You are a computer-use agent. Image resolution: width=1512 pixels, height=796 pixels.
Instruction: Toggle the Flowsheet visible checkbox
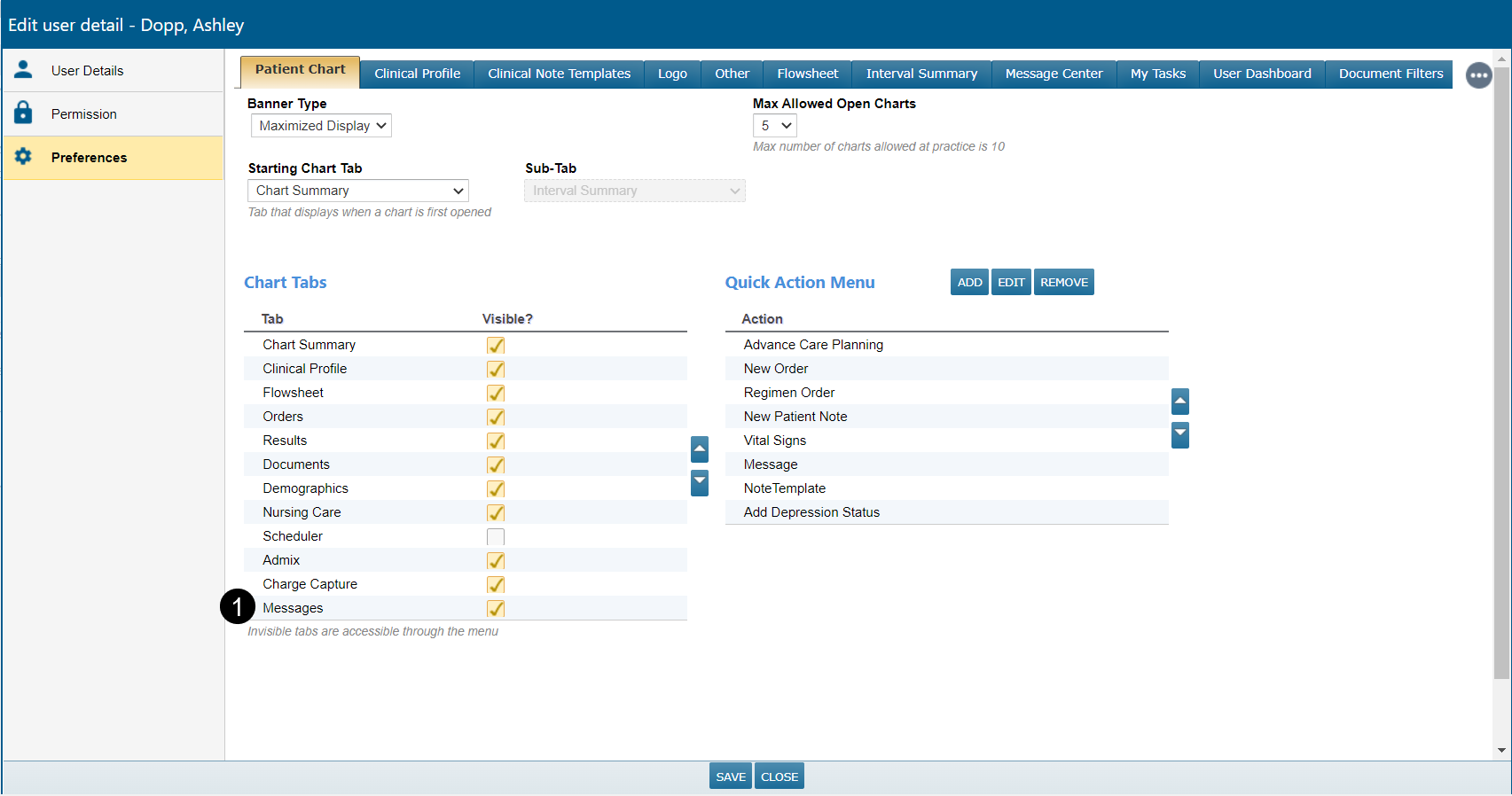496,393
